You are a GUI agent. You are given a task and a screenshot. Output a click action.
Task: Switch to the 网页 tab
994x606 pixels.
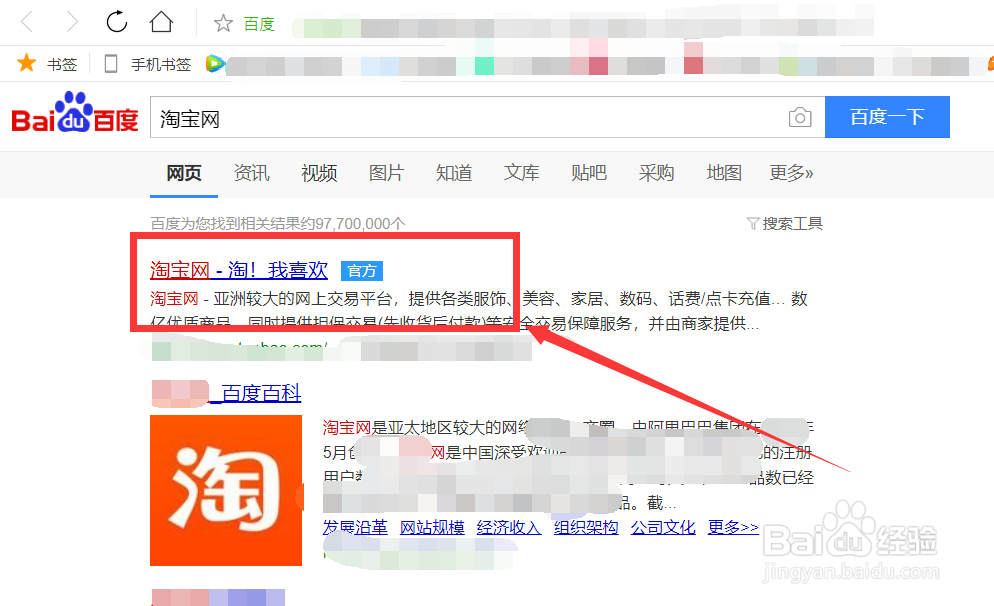click(183, 173)
